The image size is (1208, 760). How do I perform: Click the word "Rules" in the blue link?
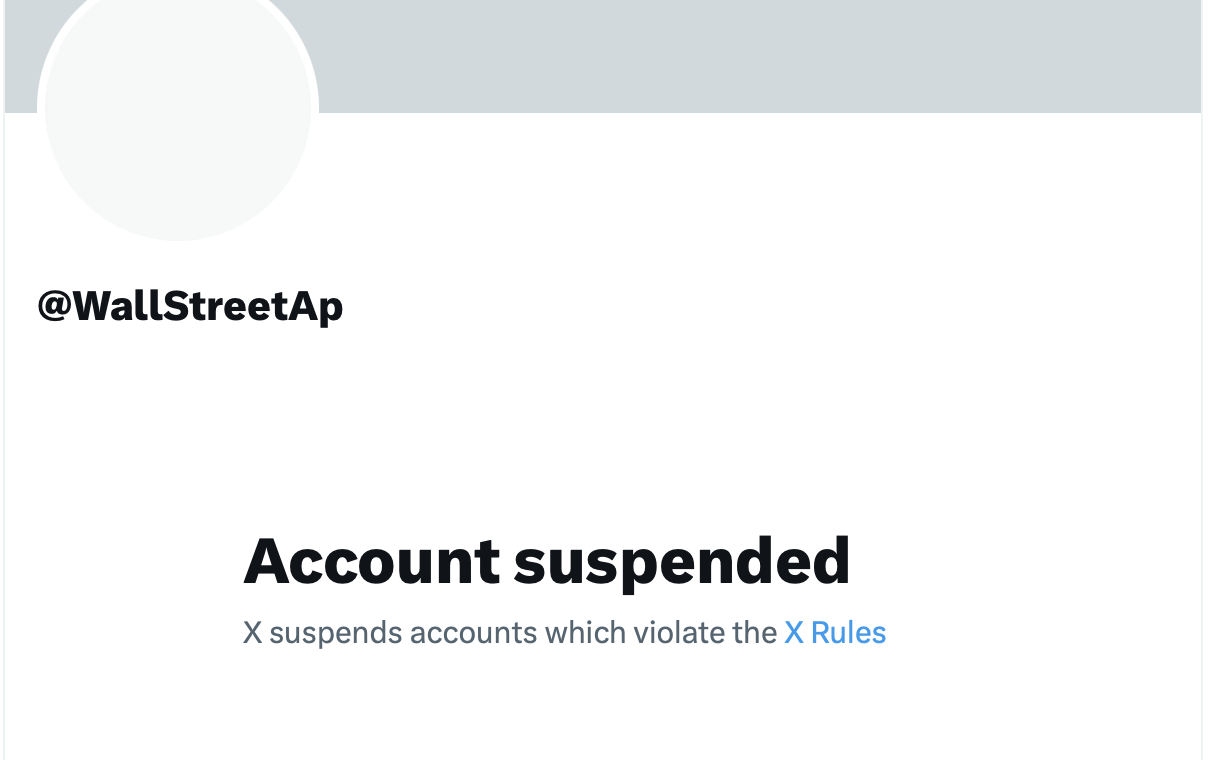pos(848,633)
